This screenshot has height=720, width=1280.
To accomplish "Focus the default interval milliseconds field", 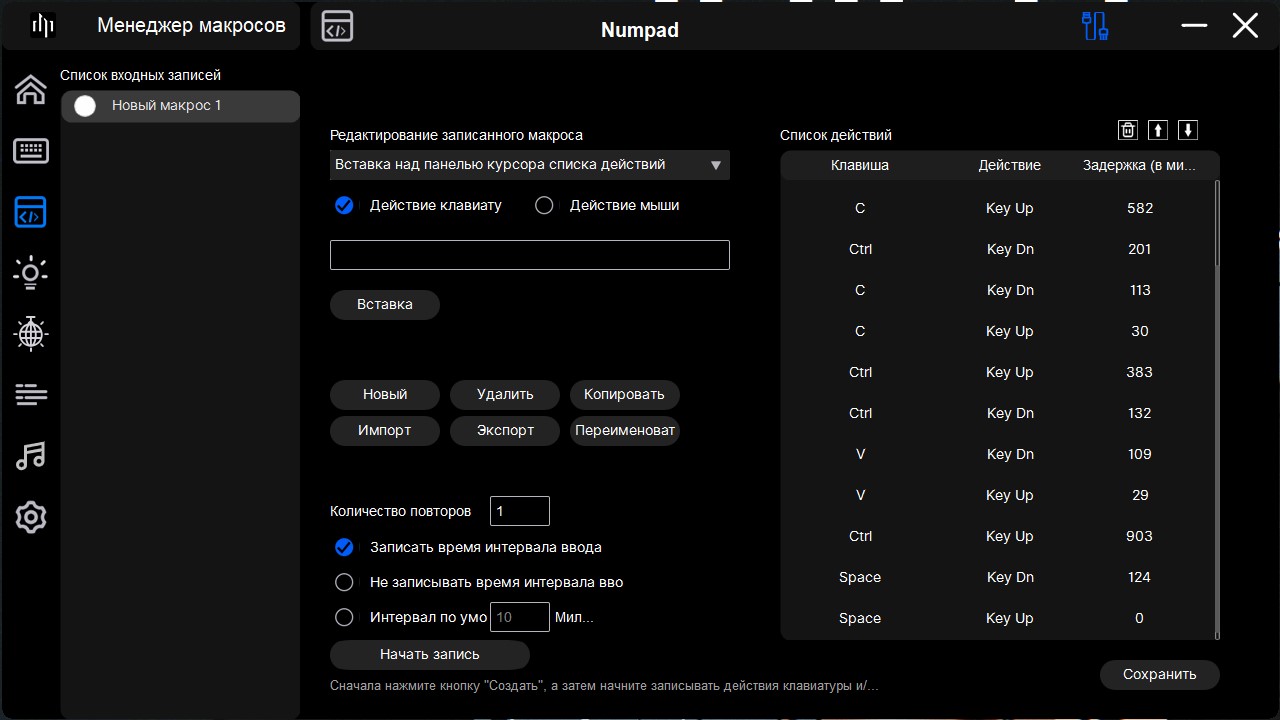I will click(x=520, y=617).
